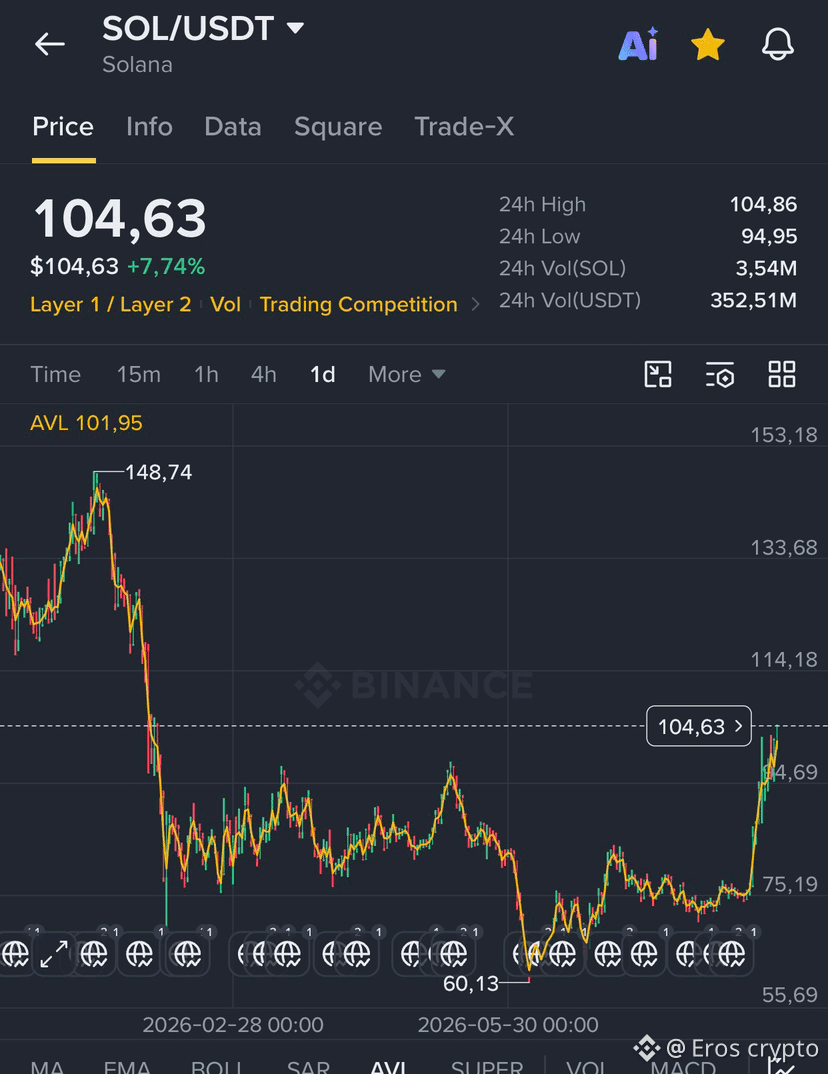Screen dimensions: 828x1074
Task: Toggle the SUPER indicator
Action: click(x=487, y=1066)
